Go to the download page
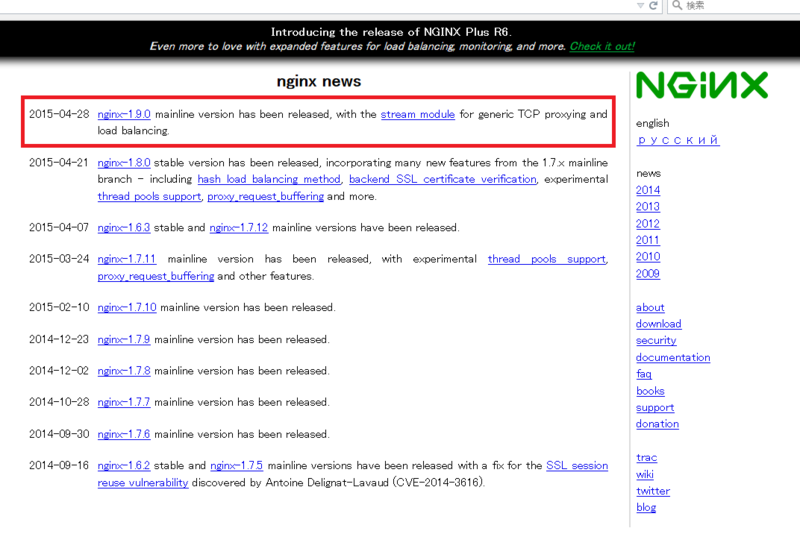800x534 pixels. pyautogui.click(x=659, y=324)
